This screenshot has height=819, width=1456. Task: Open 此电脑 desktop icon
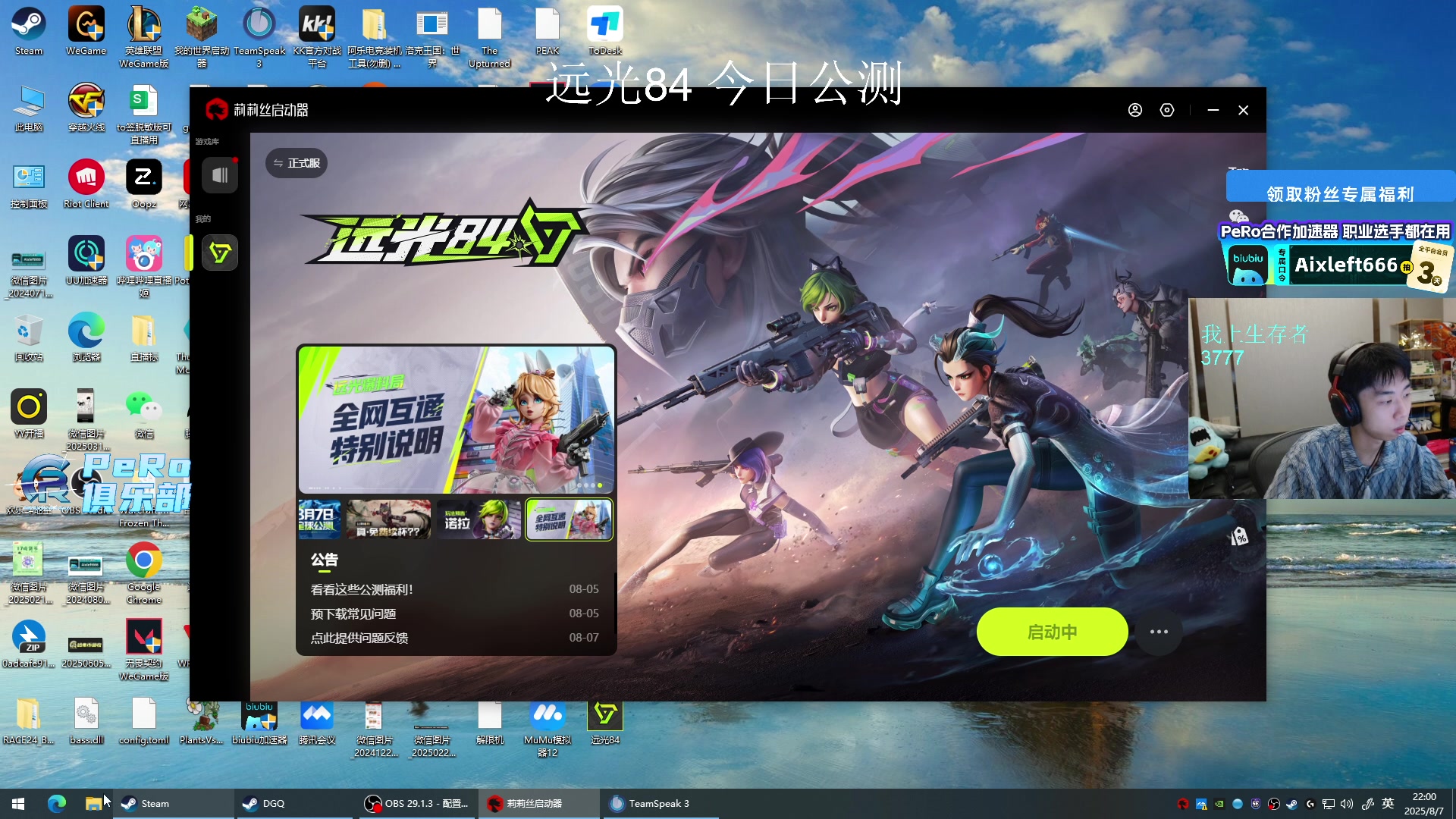(29, 108)
